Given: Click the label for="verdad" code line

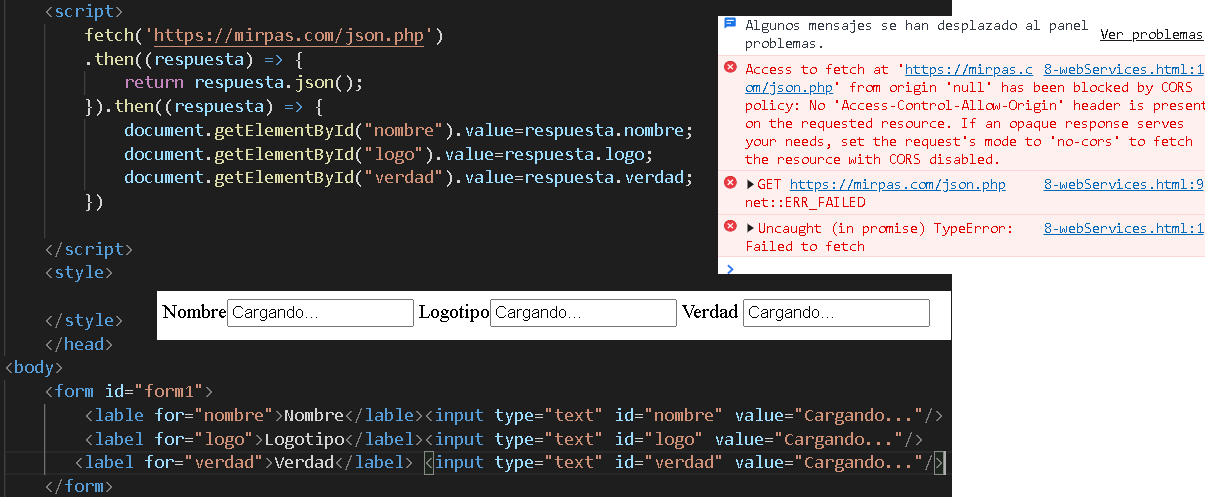Looking at the screenshot, I should coord(510,463).
